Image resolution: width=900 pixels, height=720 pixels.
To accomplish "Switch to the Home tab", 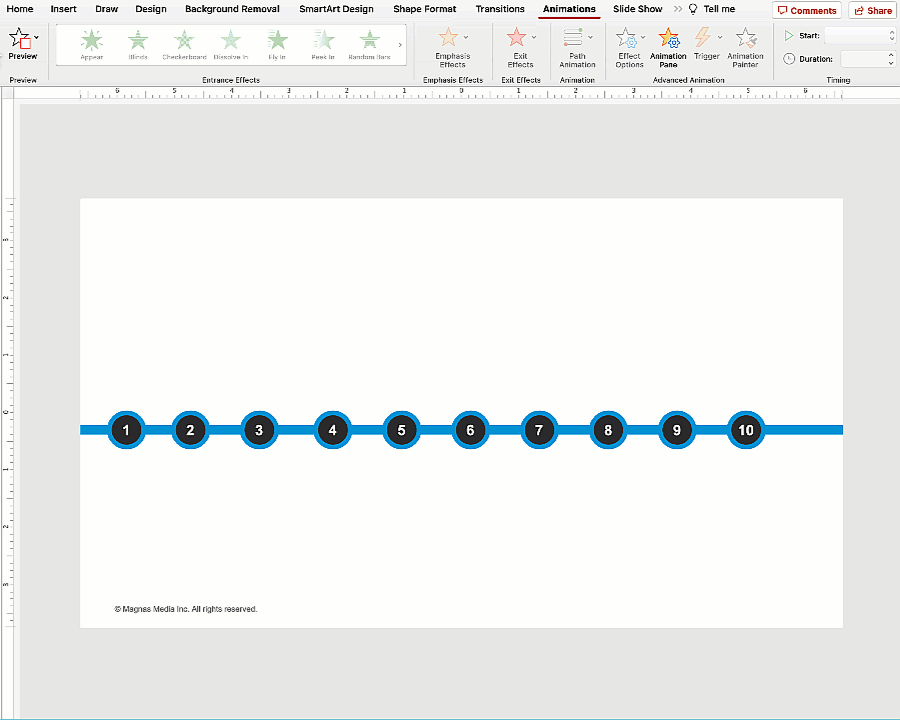I will (x=20, y=9).
